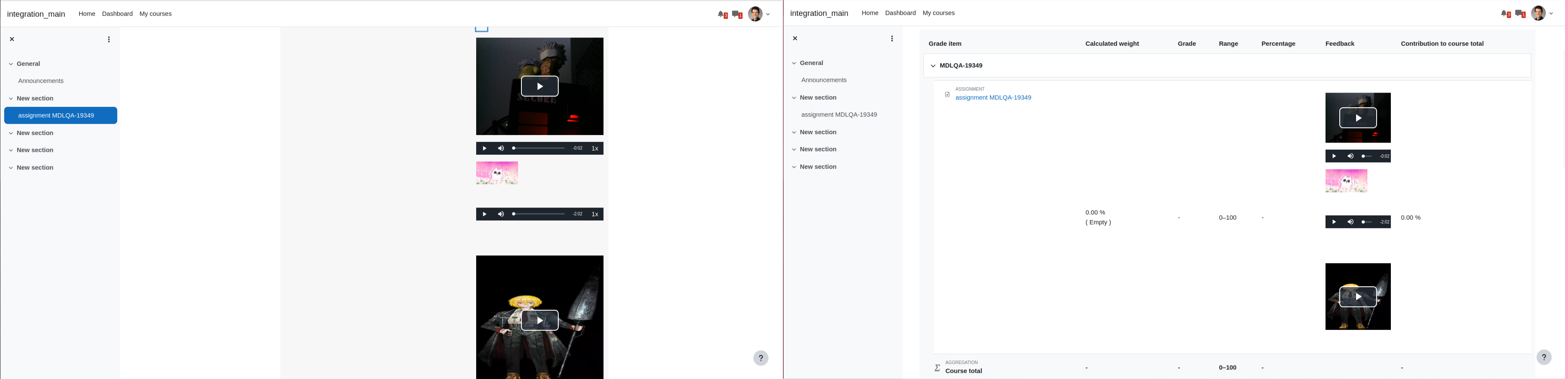
Task: Click Course total aggregation sigma icon
Action: click(x=938, y=368)
